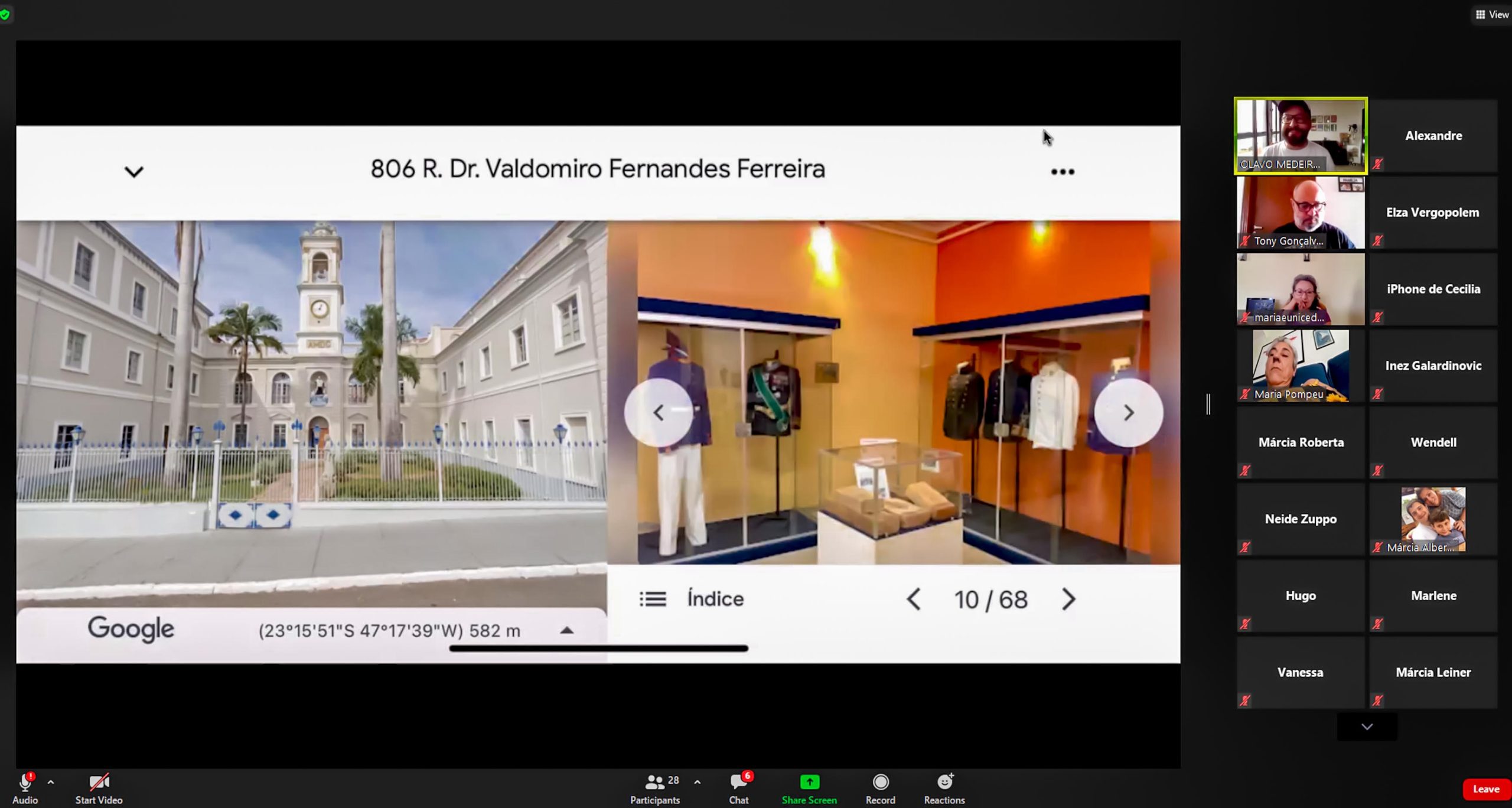Toggle Start Video camera on
Viewport: 1512px width, 808px height.
(99, 783)
